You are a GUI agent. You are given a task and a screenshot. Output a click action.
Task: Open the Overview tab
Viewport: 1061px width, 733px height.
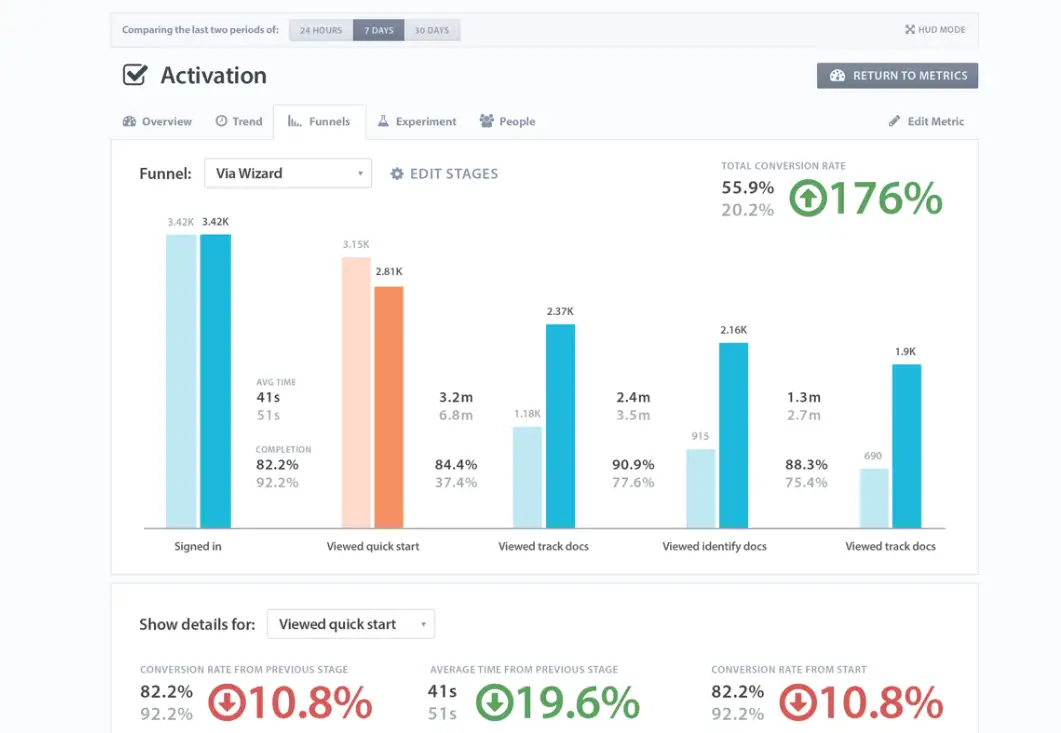(157, 122)
